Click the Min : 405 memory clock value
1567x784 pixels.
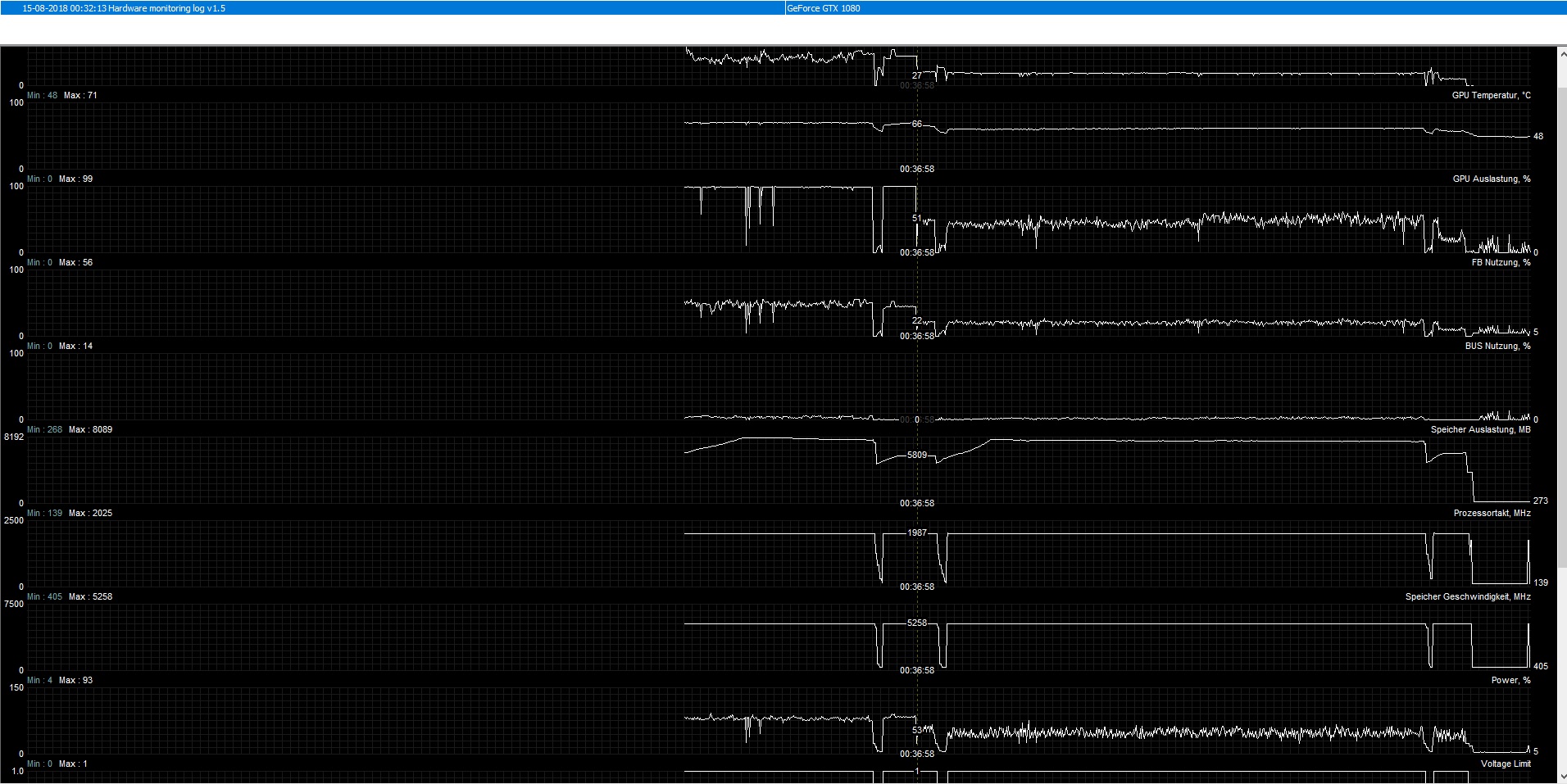pyautogui.click(x=44, y=596)
